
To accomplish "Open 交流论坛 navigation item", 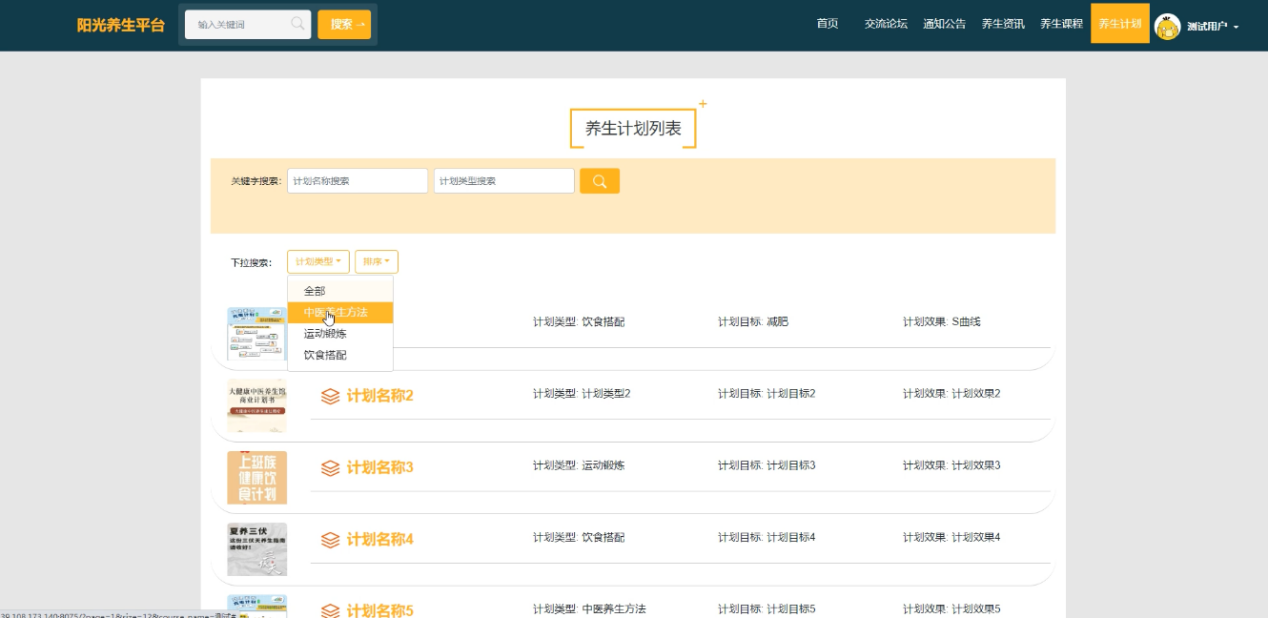I will (x=886, y=24).
